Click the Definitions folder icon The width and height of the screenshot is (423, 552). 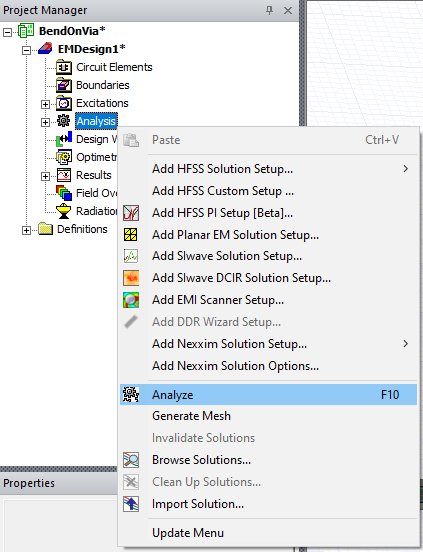tap(45, 229)
